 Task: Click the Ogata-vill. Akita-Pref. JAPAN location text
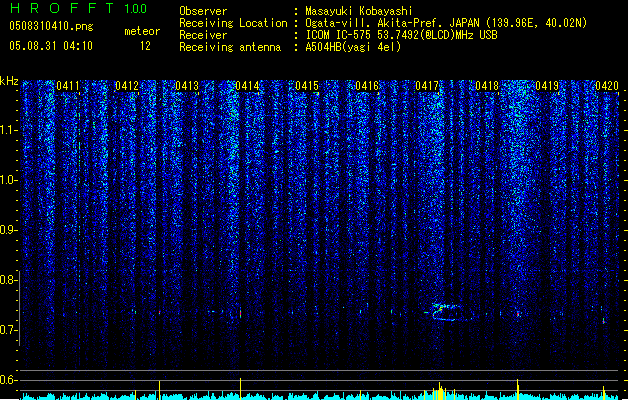tap(446, 23)
